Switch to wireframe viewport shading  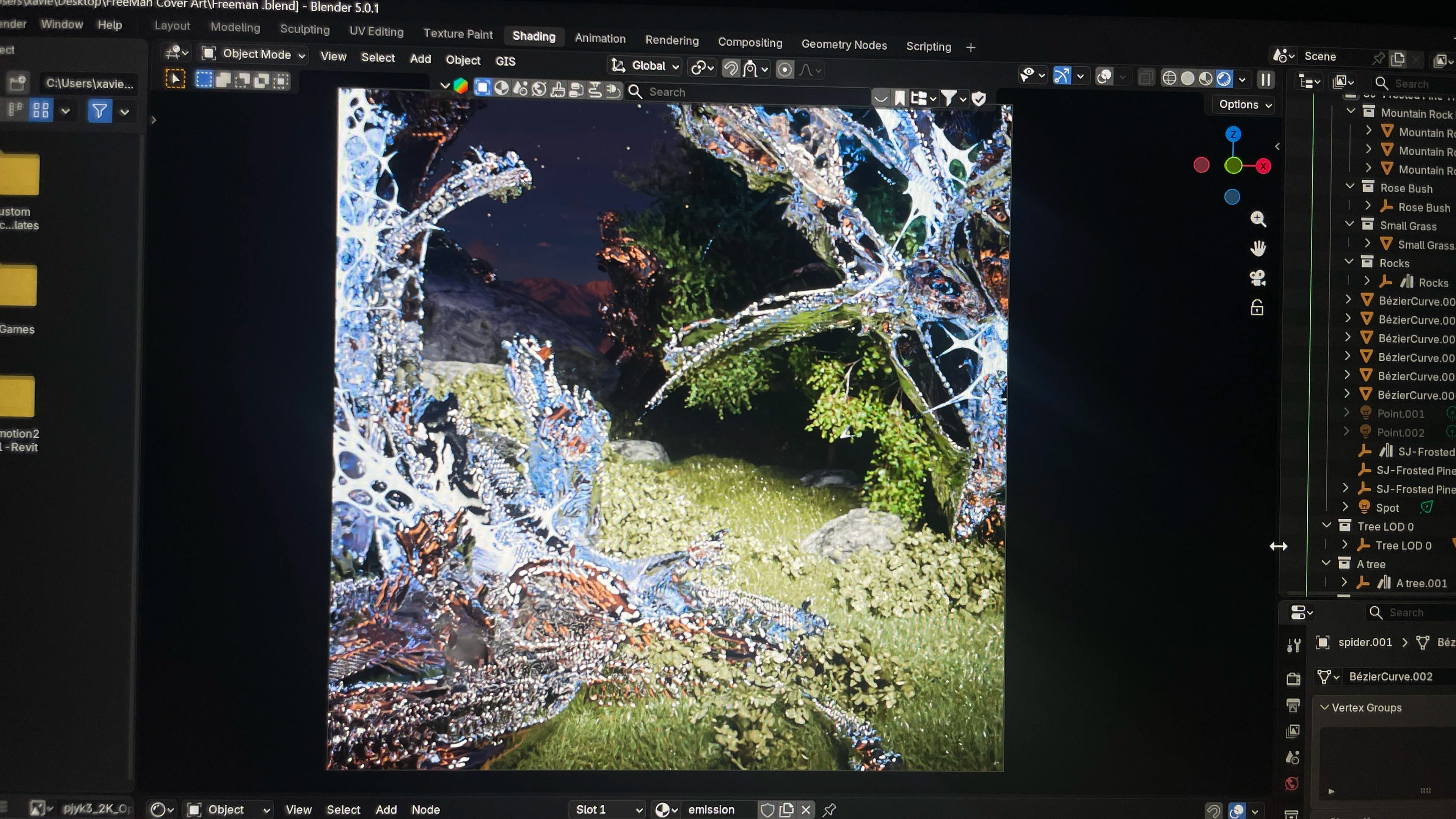click(1169, 78)
